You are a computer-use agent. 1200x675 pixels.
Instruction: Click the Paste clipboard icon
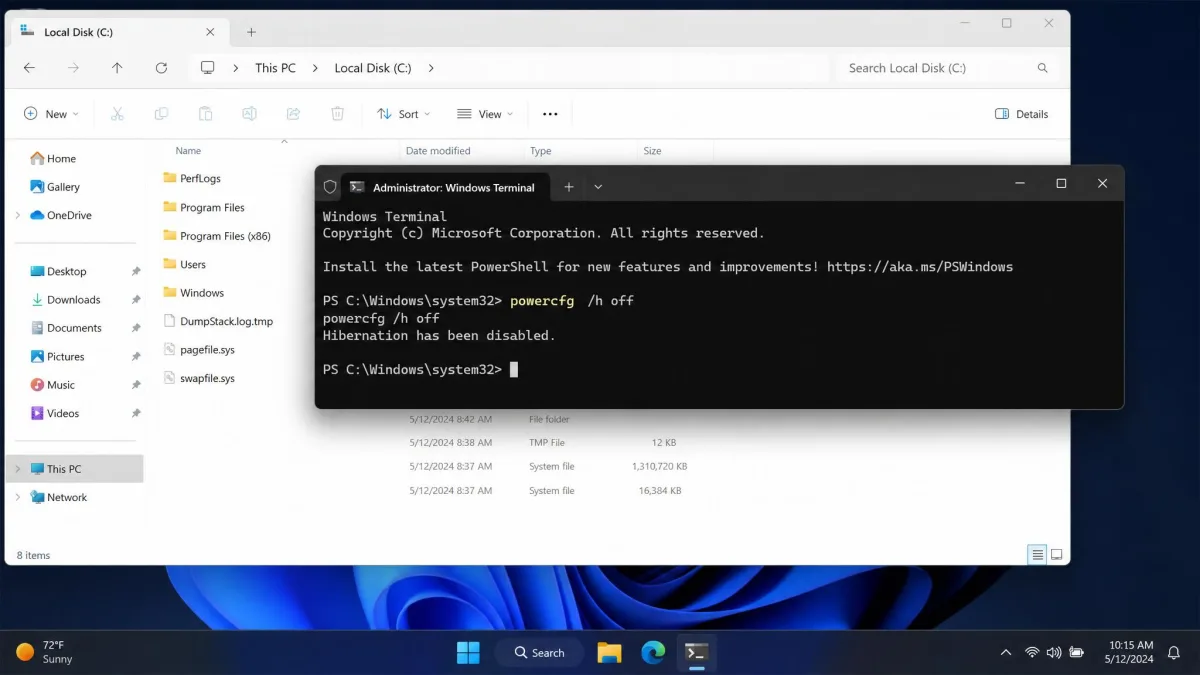point(205,114)
